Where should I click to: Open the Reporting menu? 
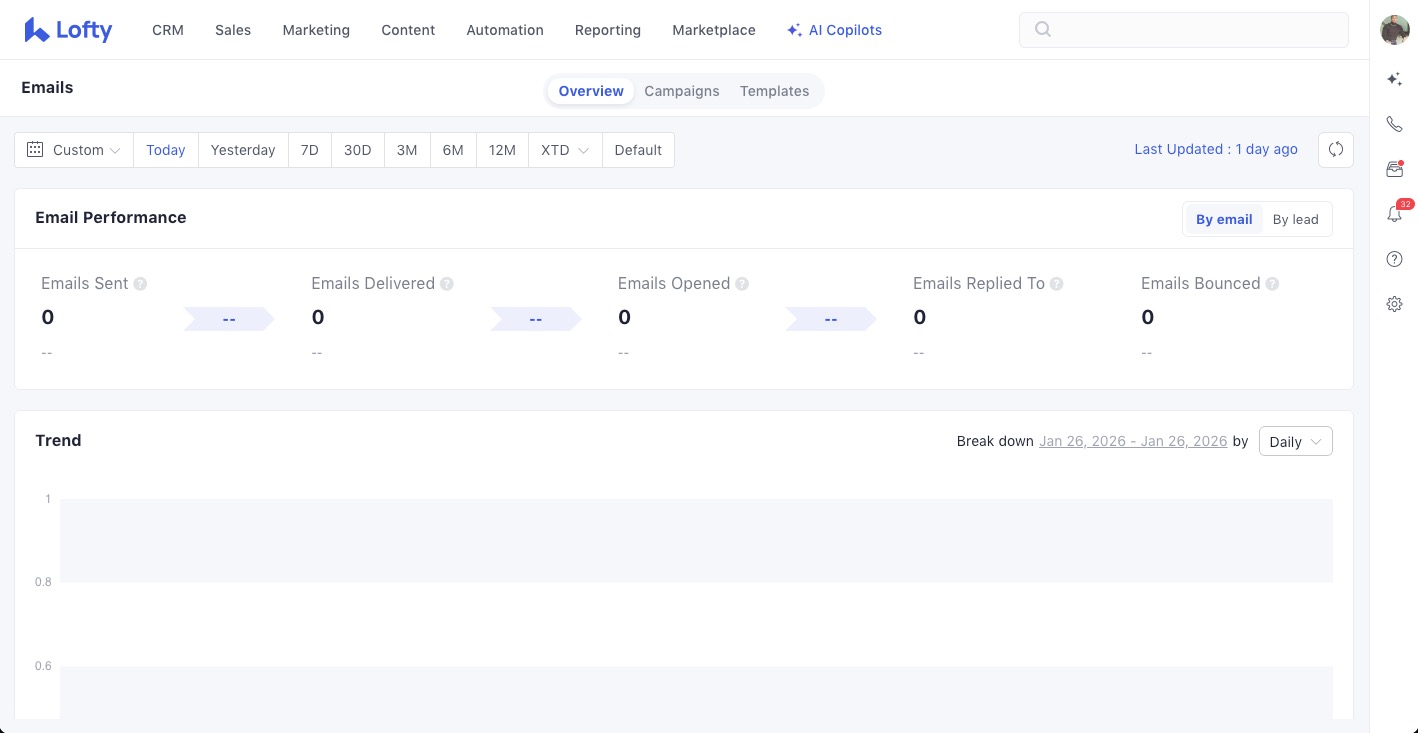pyautogui.click(x=607, y=30)
